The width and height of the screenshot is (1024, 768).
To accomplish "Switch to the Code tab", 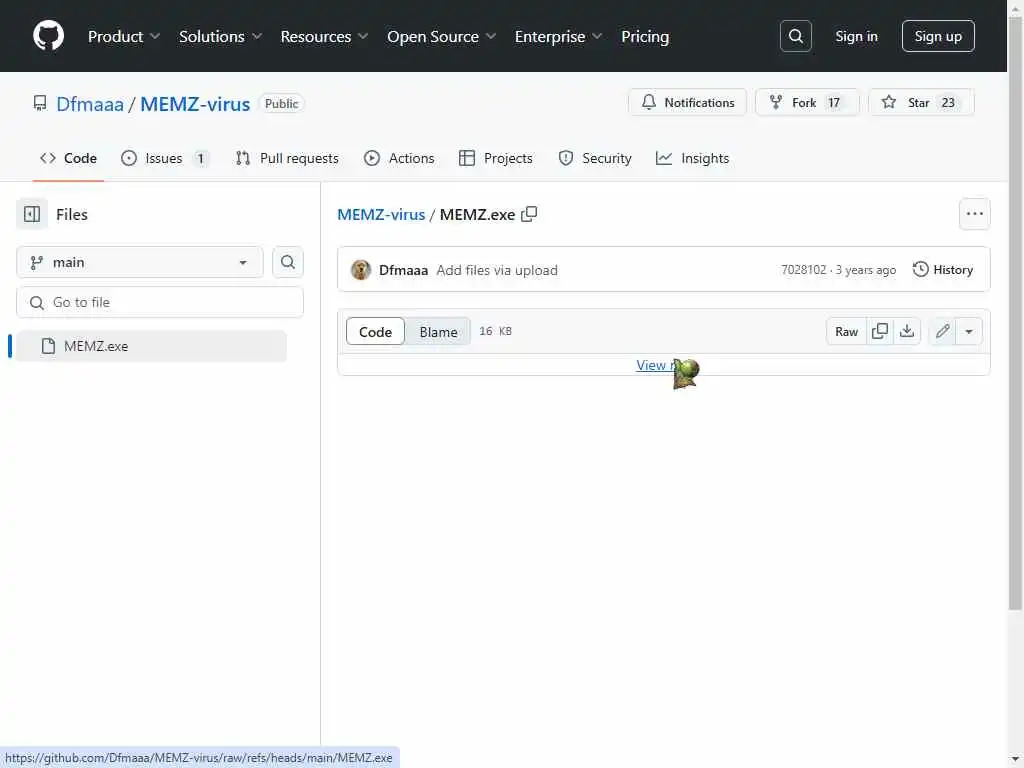I will pyautogui.click(x=68, y=158).
